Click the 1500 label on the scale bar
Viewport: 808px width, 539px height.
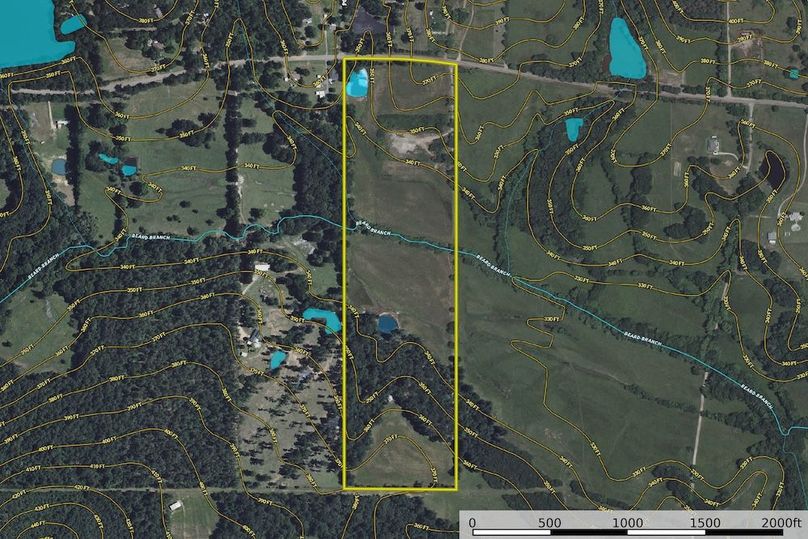(x=704, y=524)
